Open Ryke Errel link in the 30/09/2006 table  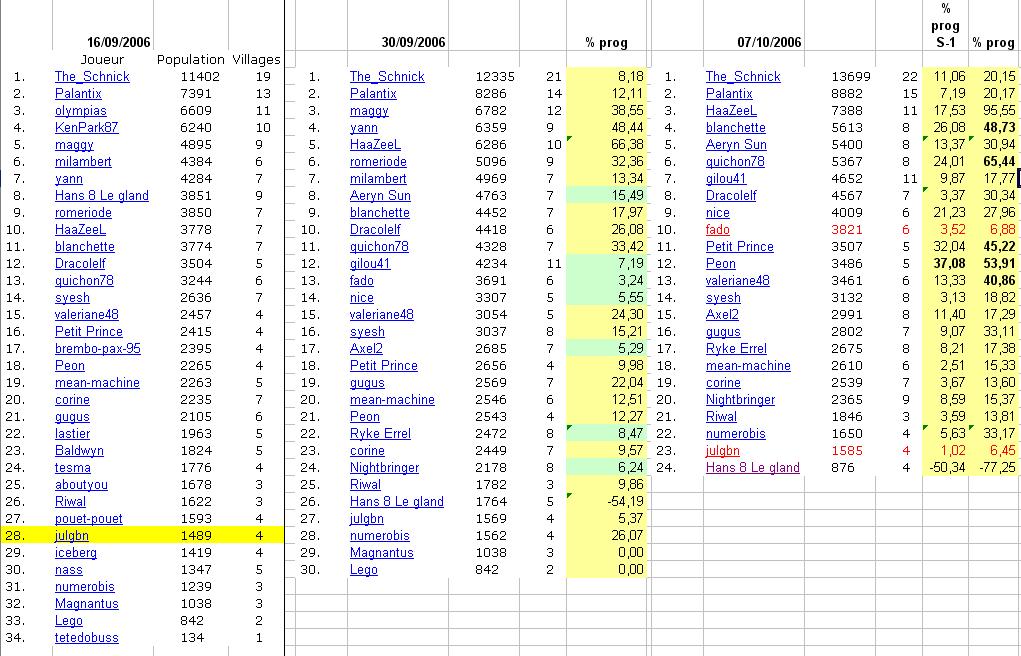click(x=380, y=433)
